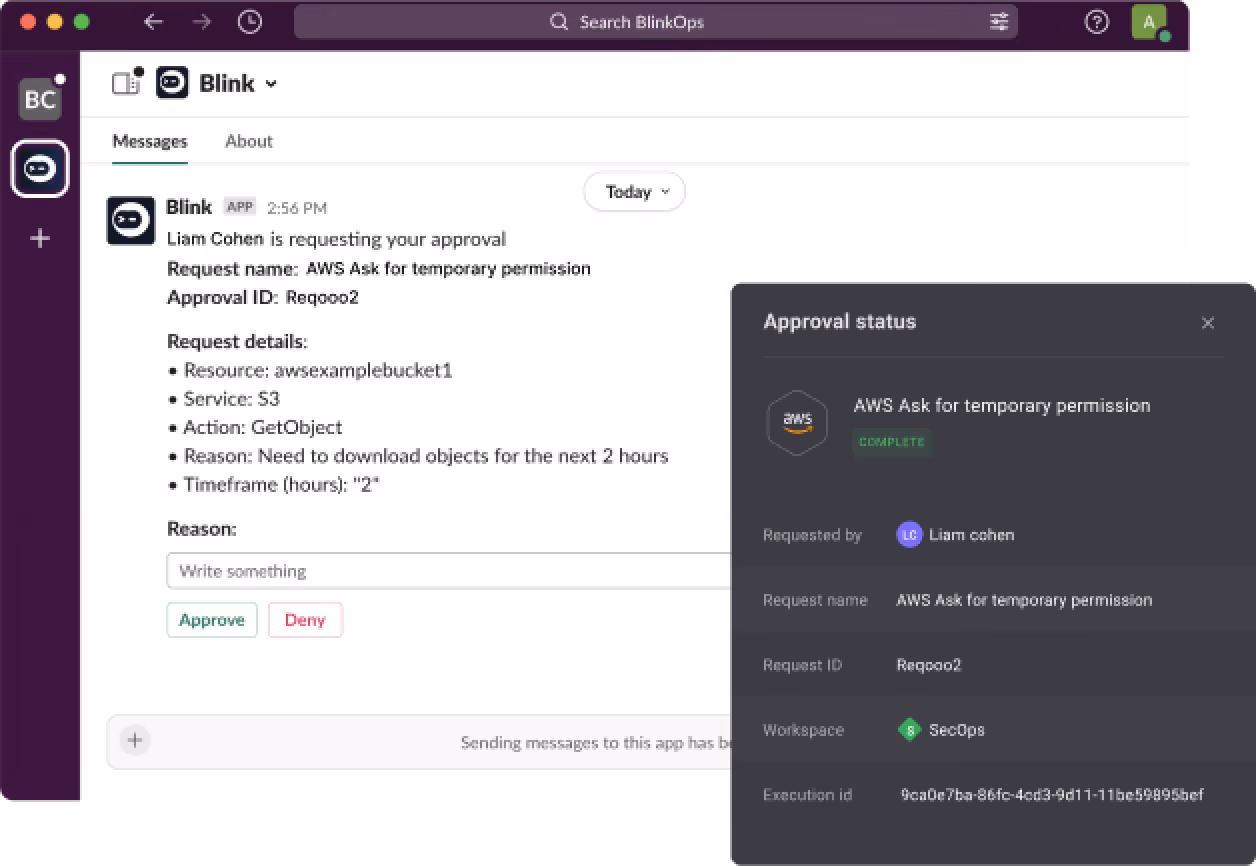Click the plus attachment icon in composer

(x=135, y=740)
